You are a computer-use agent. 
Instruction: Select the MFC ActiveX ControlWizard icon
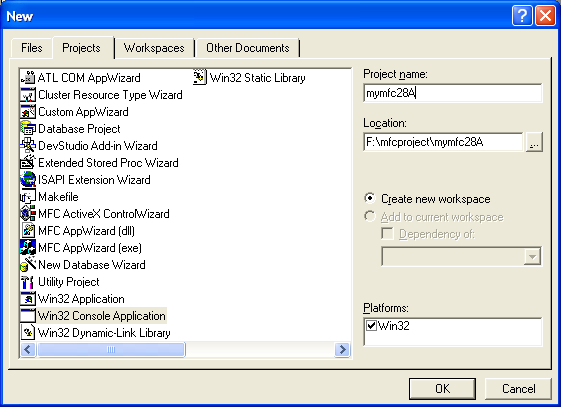pyautogui.click(x=28, y=214)
